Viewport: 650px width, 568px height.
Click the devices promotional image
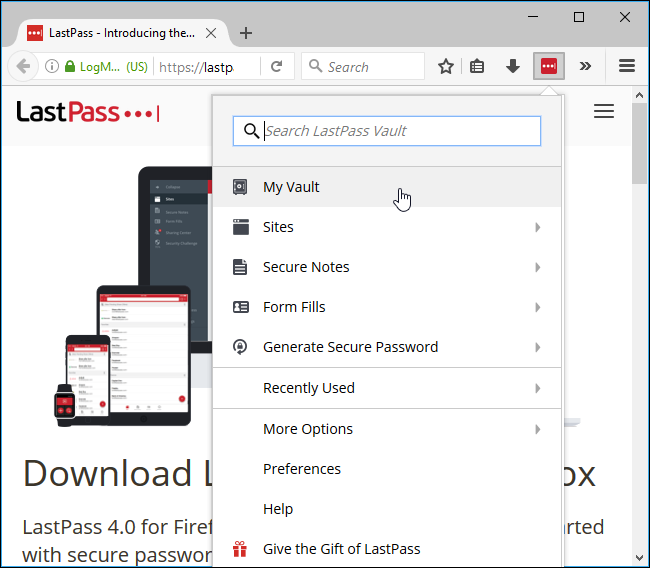[134, 296]
